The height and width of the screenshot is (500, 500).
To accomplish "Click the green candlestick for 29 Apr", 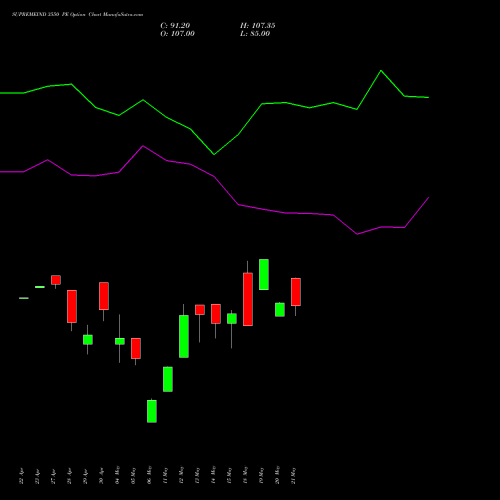I will coord(88,340).
